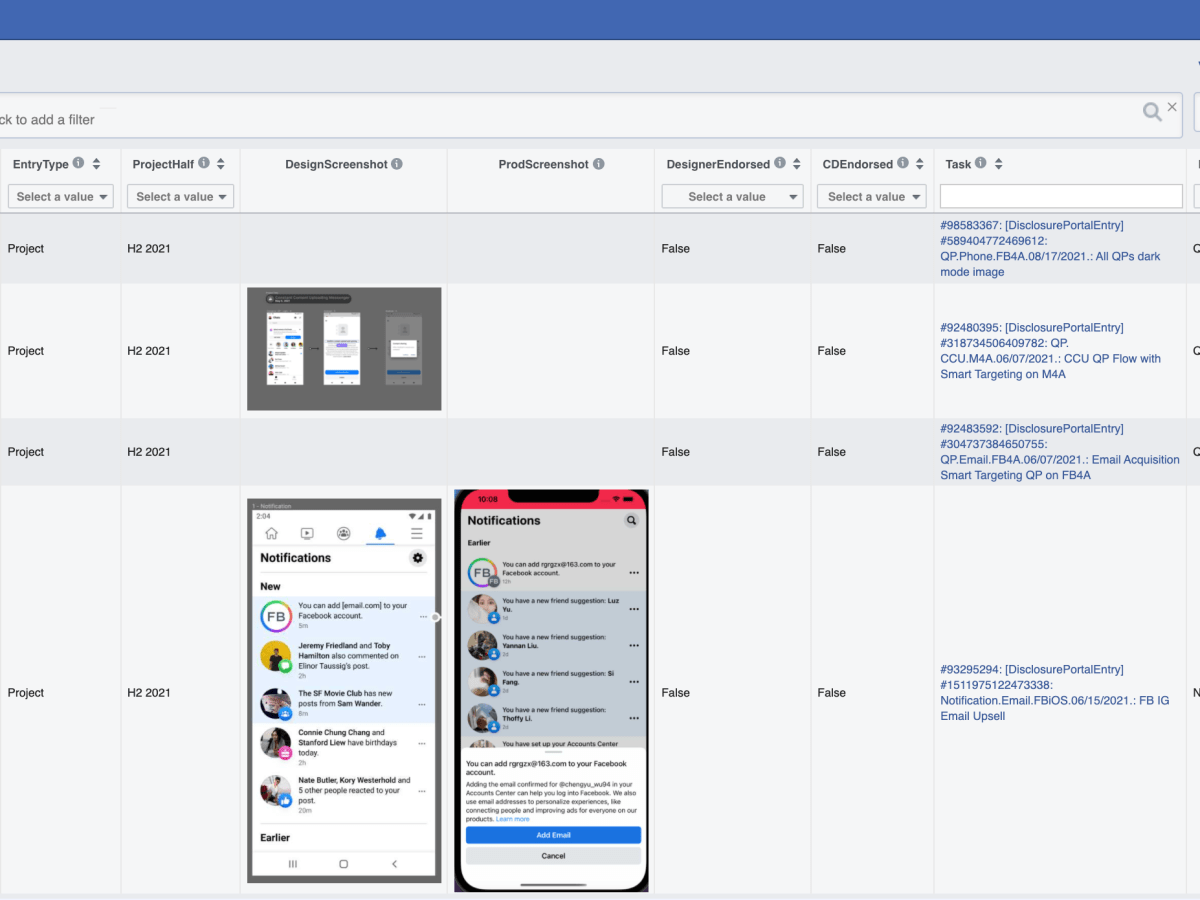Image resolution: width=1200 pixels, height=900 pixels.
Task: Open the DesignerEndorsed 'Select a value' dropdown
Action: pyautogui.click(x=732, y=196)
